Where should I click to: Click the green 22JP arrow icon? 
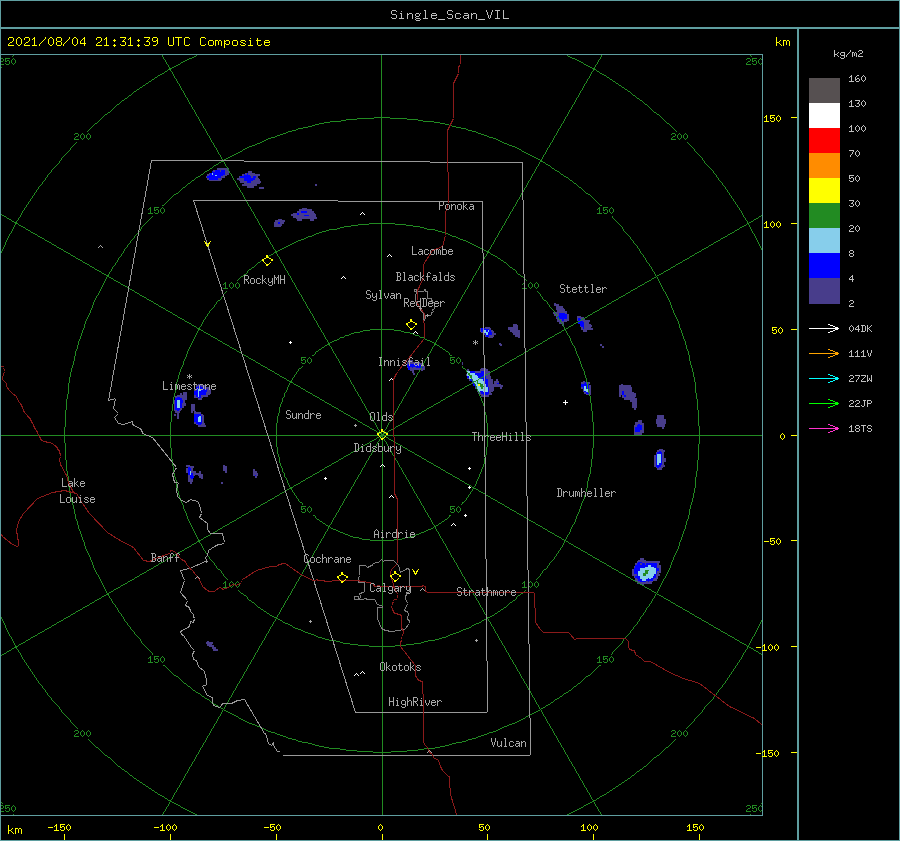pyautogui.click(x=824, y=404)
